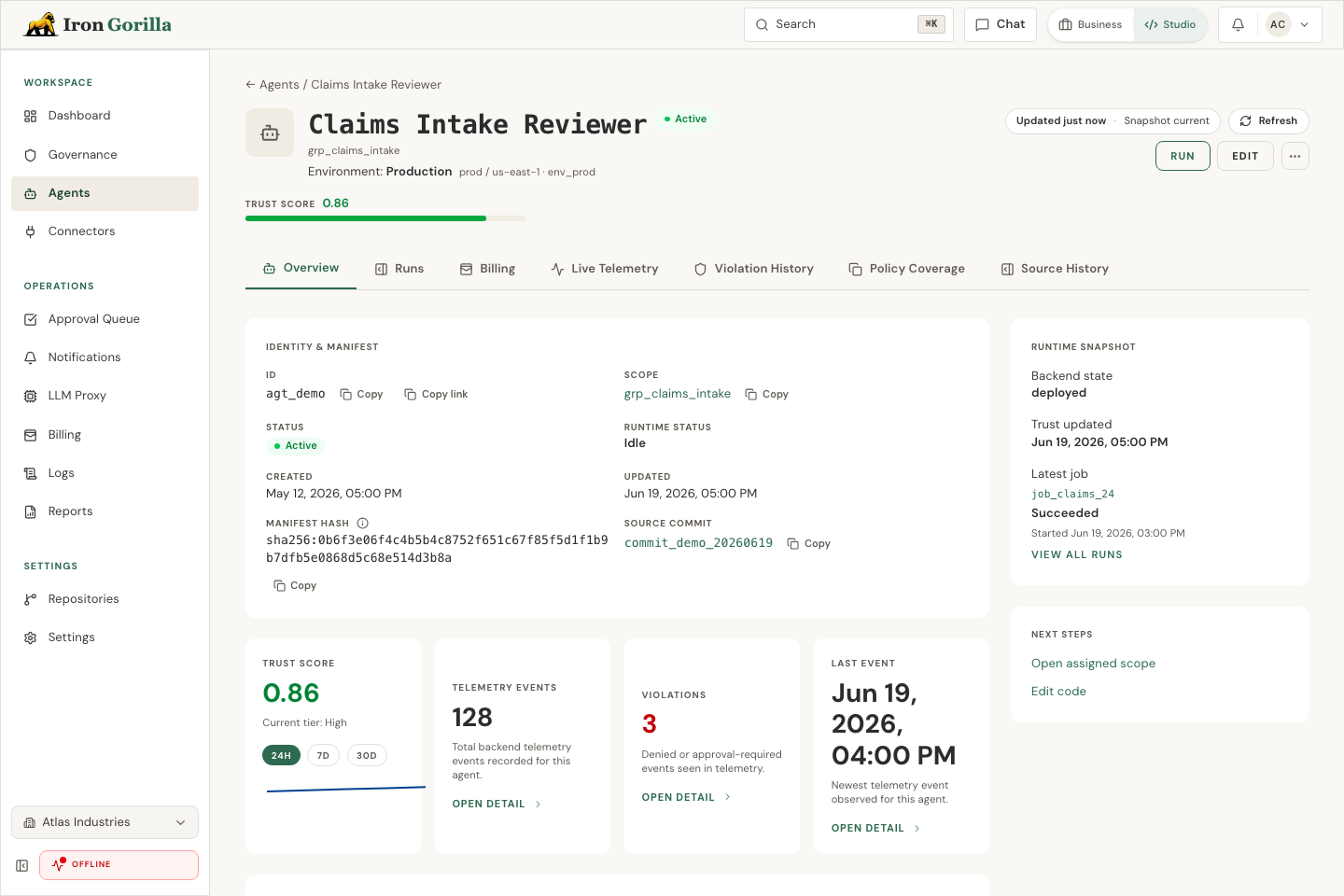
Task: Click the trust score progress bar
Action: pos(385,218)
